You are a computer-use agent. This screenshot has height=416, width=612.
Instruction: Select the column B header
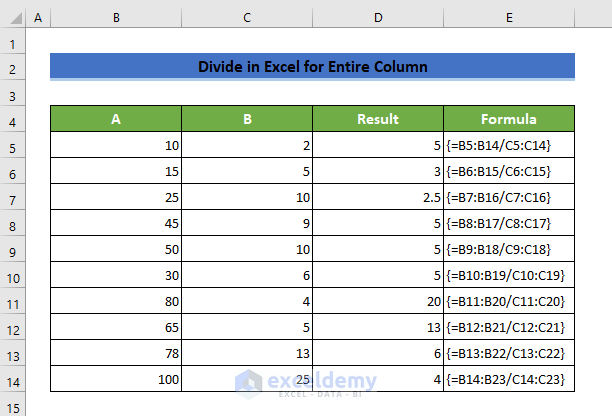click(x=116, y=18)
